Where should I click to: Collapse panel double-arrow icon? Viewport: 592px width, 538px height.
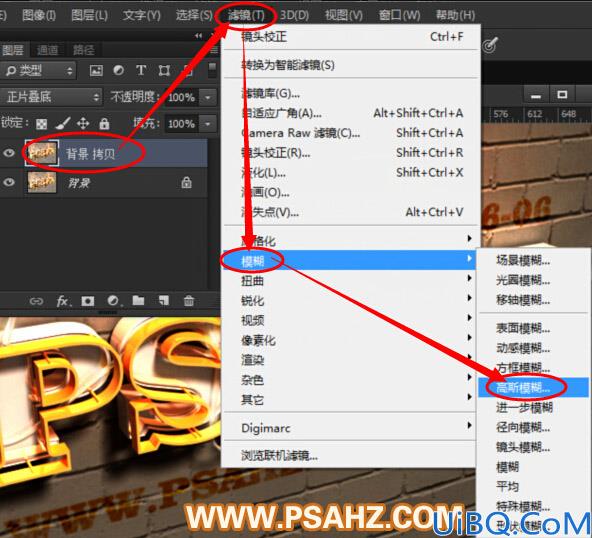pyautogui.click(x=199, y=36)
